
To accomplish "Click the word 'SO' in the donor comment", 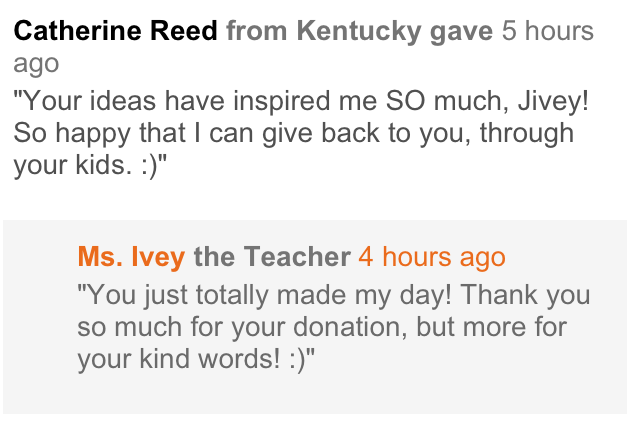I will point(405,101).
